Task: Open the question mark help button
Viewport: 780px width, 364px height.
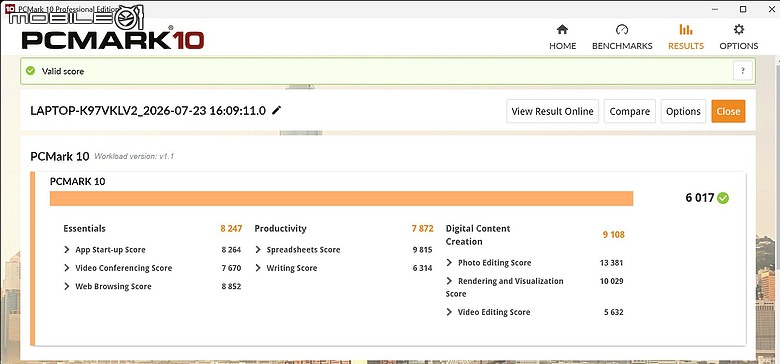Action: tap(742, 71)
